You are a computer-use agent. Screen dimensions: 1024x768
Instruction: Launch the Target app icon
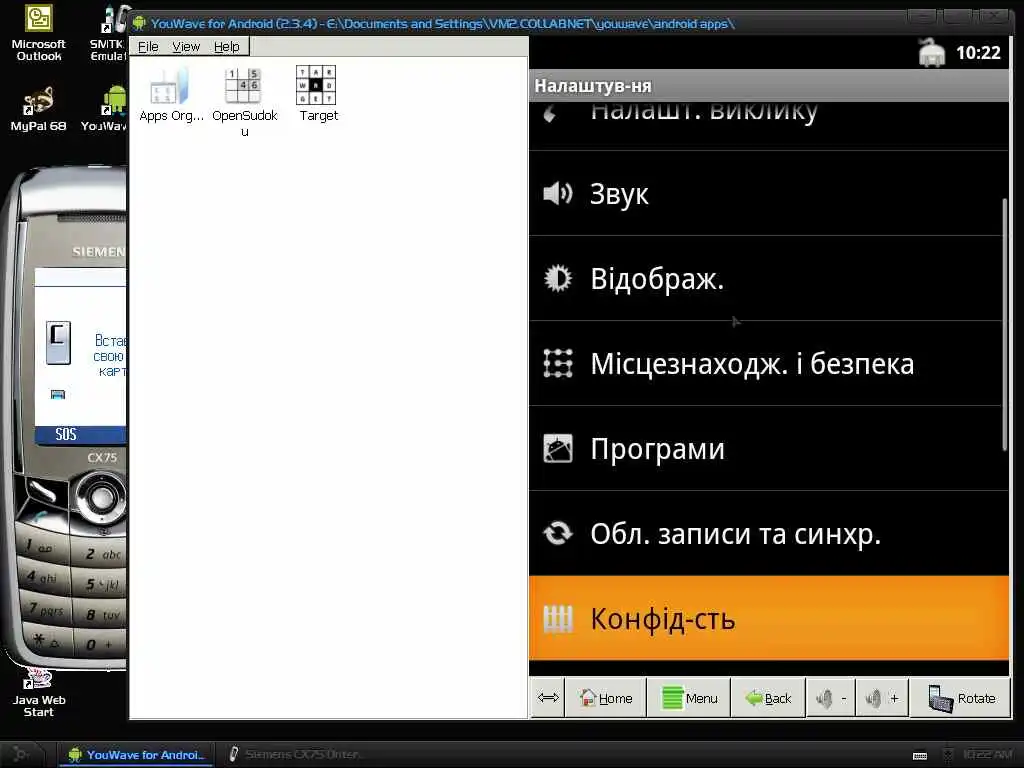tap(318, 95)
